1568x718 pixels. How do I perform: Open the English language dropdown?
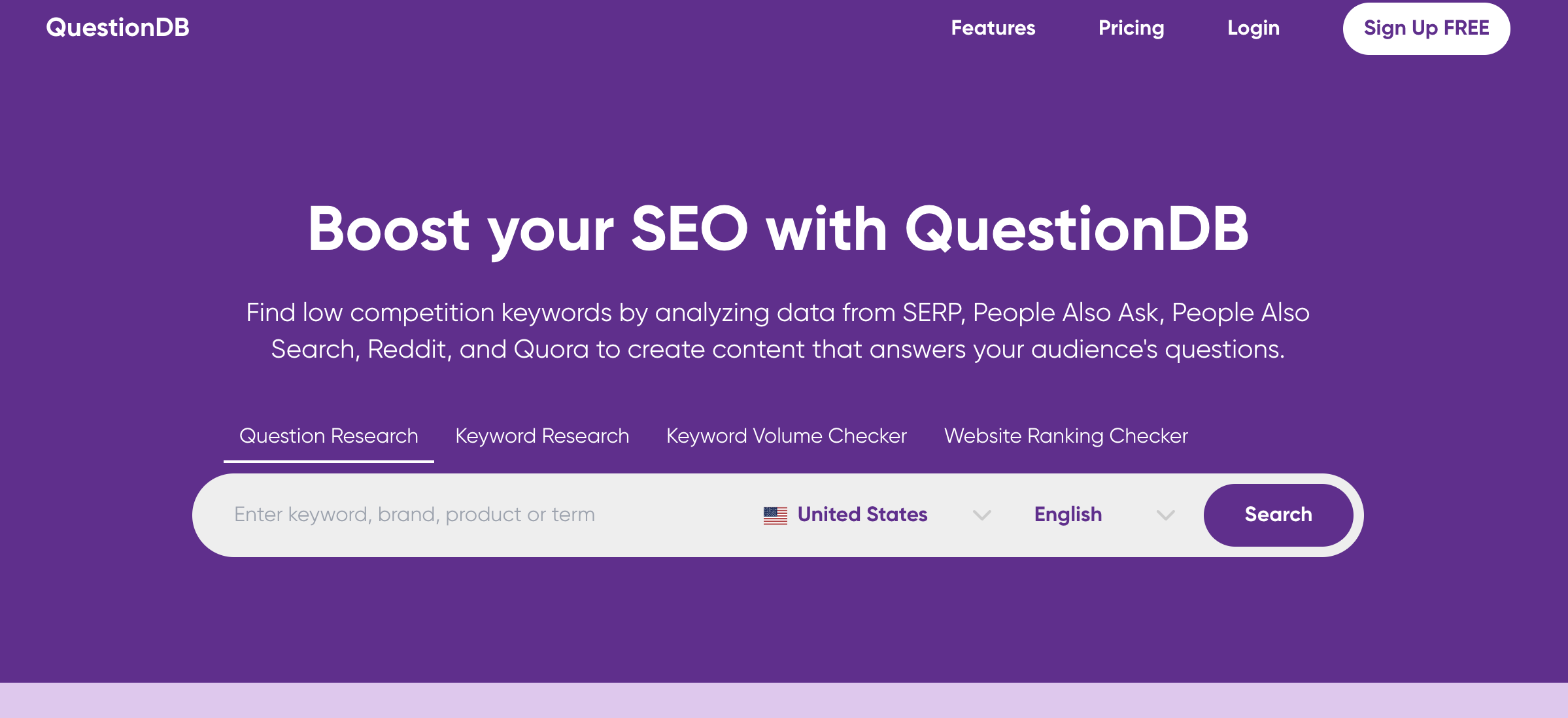click(1105, 515)
